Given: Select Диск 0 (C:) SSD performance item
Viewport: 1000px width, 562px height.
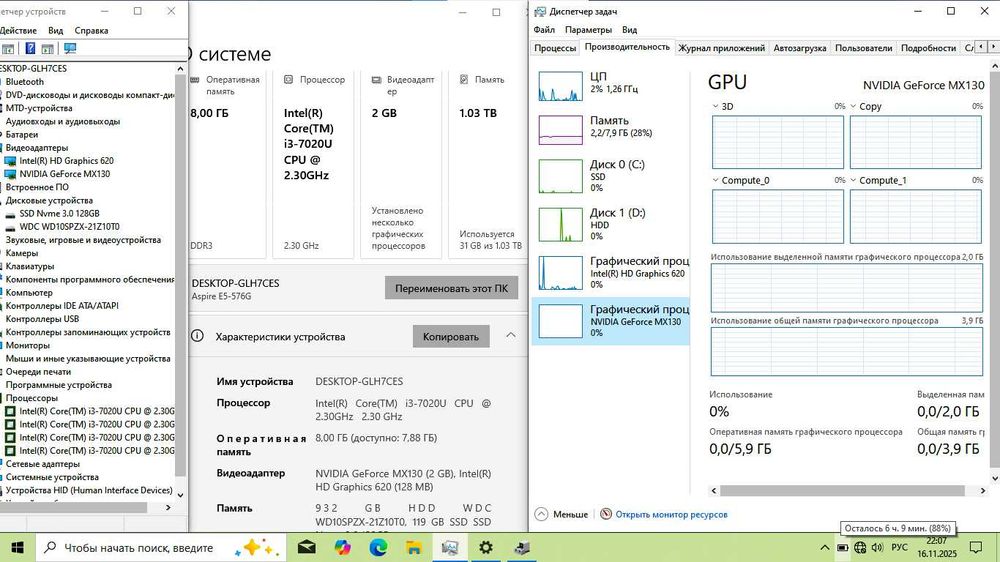Looking at the screenshot, I should (611, 175).
